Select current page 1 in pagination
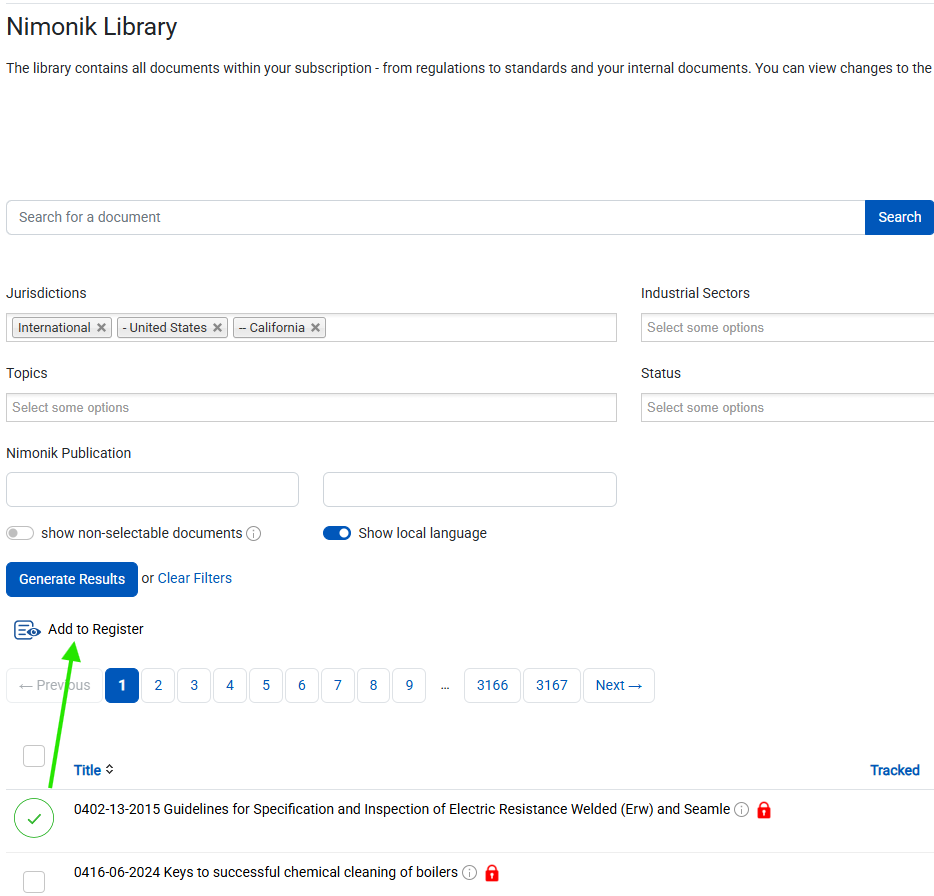The width and height of the screenshot is (934, 896). [x=122, y=686]
